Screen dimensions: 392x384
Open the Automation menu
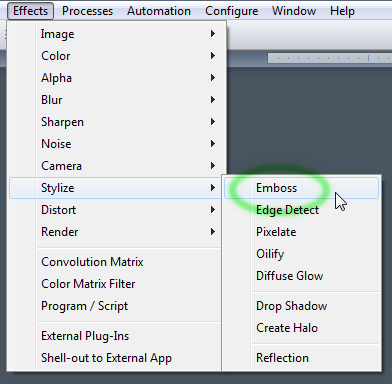159,11
